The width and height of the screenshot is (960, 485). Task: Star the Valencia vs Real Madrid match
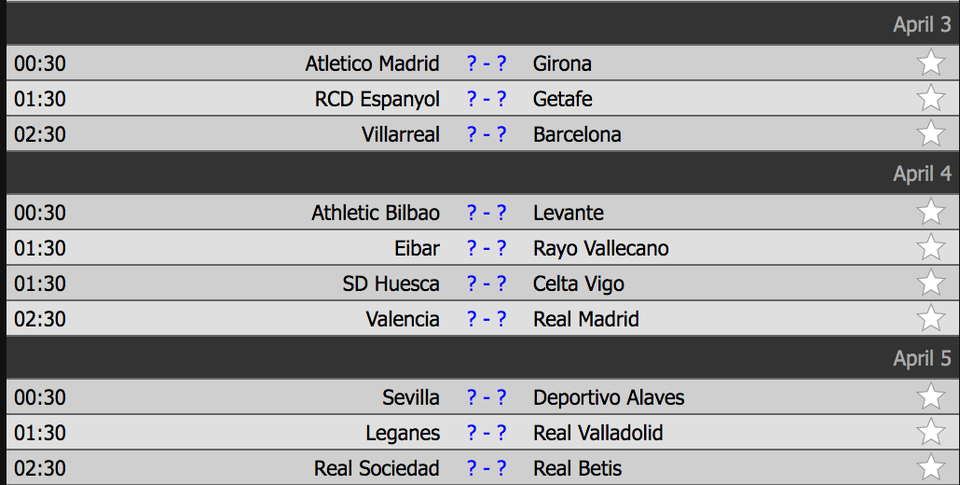pos(931,318)
